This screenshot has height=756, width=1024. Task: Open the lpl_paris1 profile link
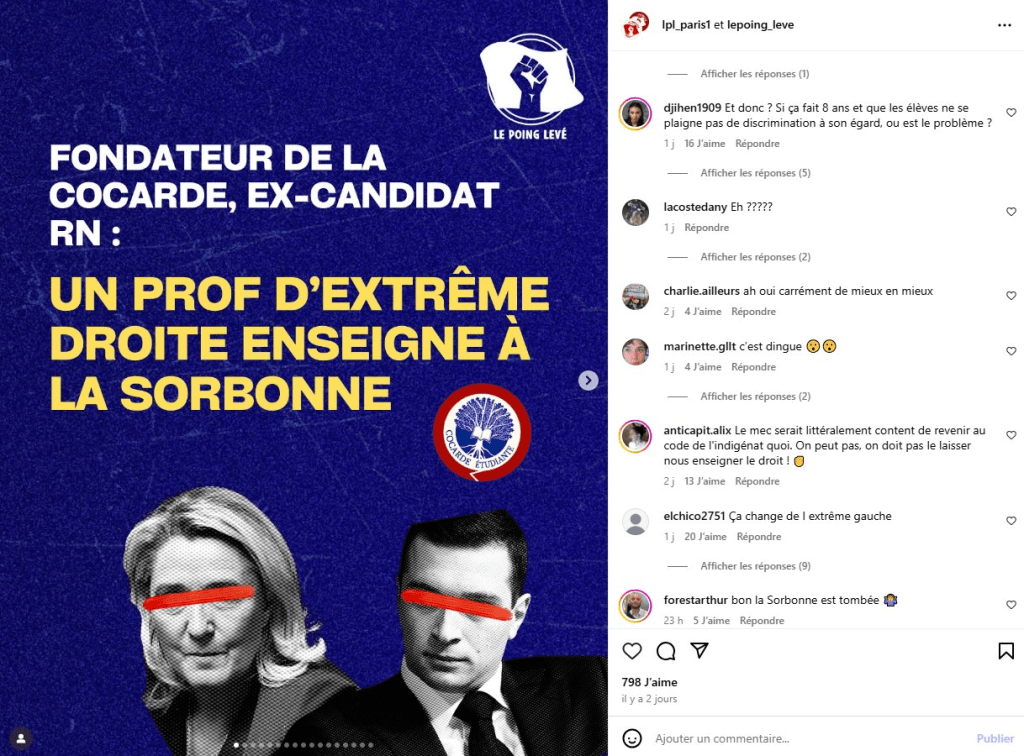(686, 25)
